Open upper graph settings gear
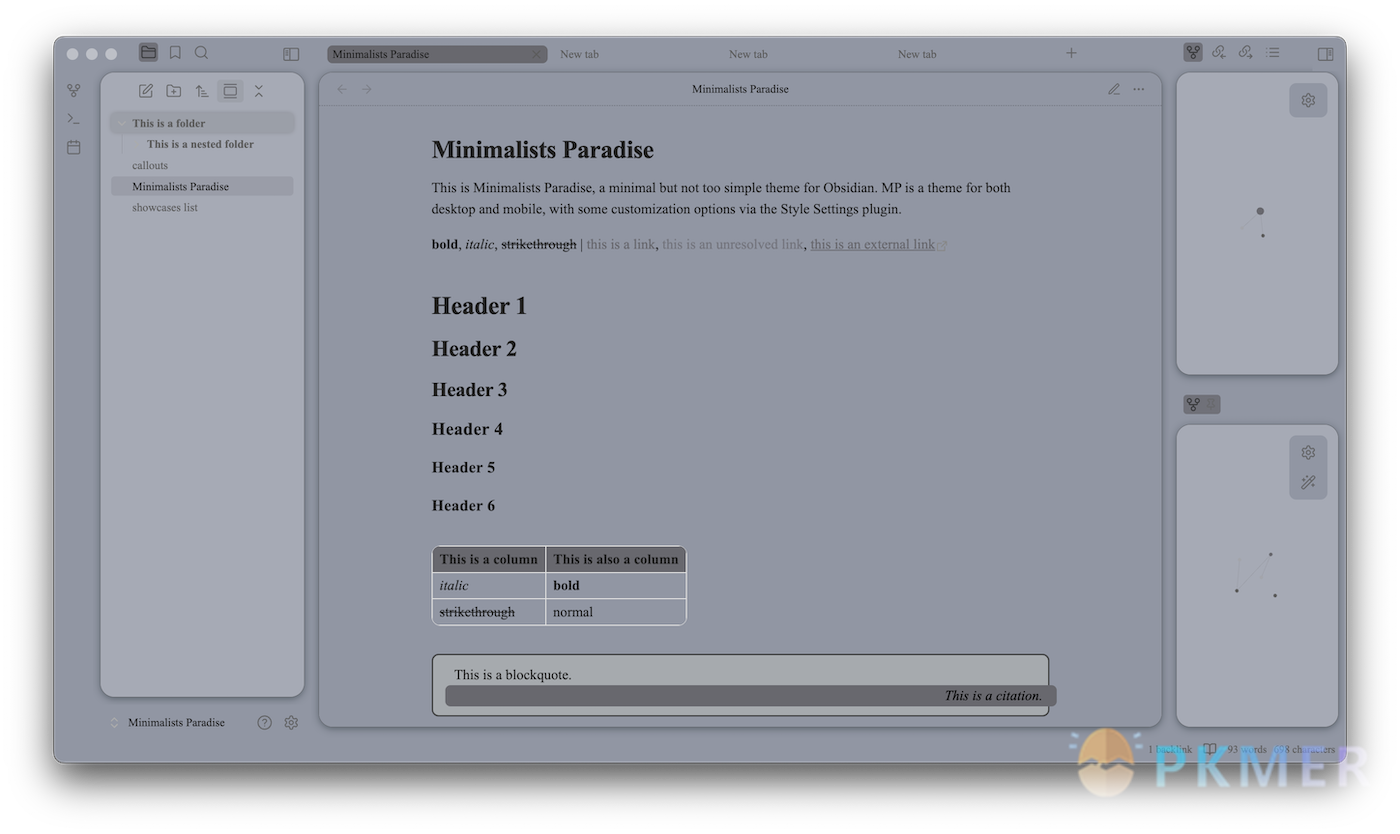The width and height of the screenshot is (1400, 834). (1308, 100)
